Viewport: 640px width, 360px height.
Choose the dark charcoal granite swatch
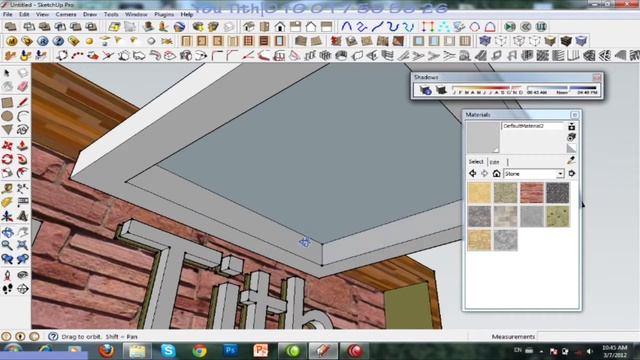tap(558, 193)
